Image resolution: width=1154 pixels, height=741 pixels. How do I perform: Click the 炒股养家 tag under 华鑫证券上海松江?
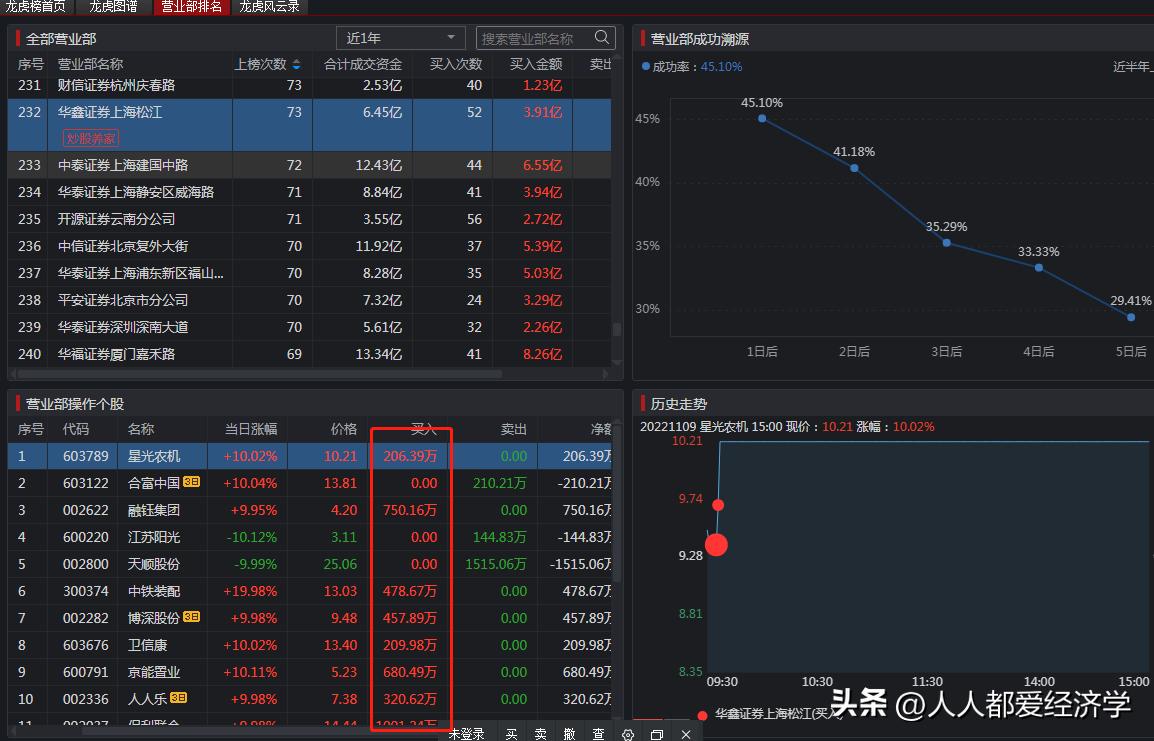(x=91, y=138)
